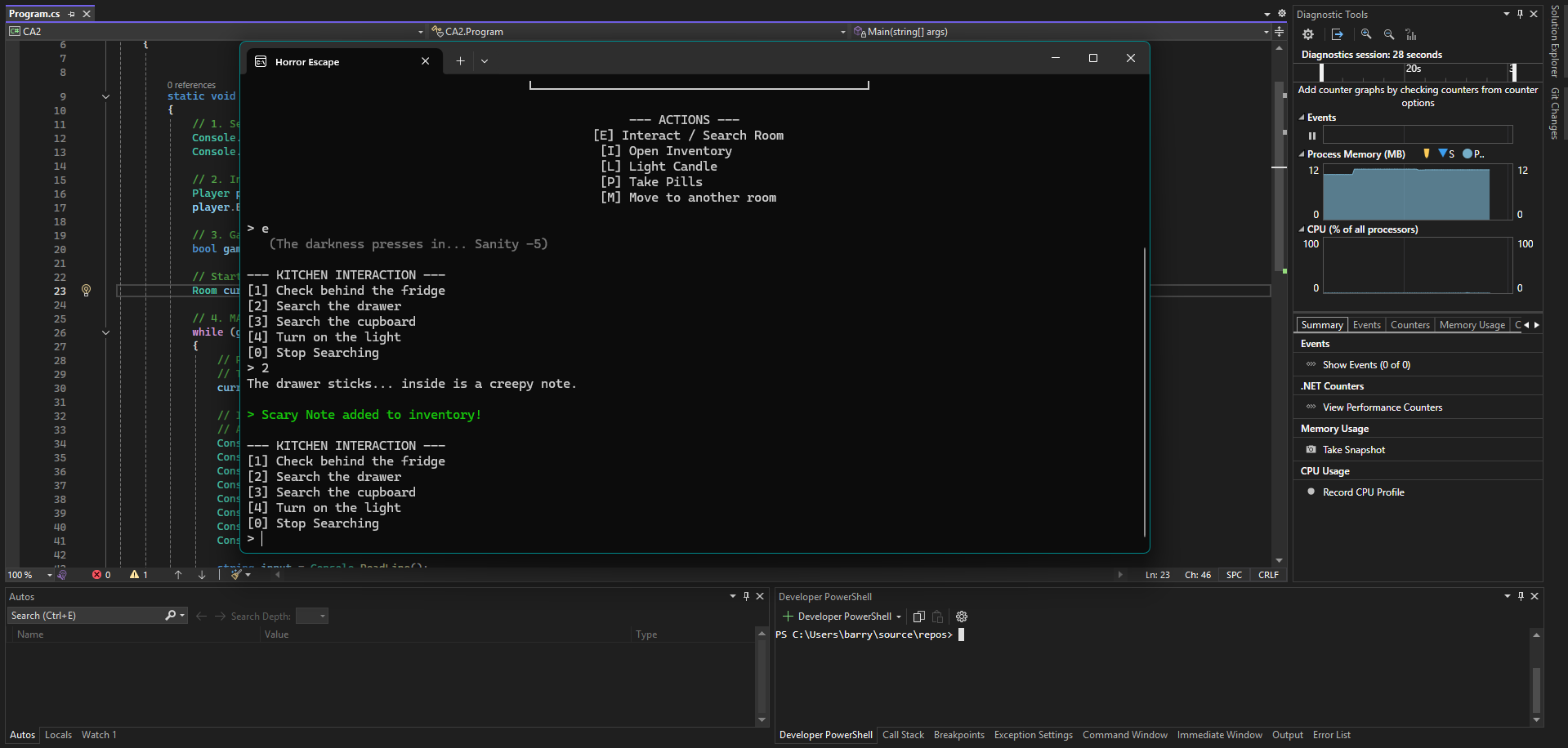Click the copy icon in Developer PowerShell toolbar
The width and height of the screenshot is (1568, 748).
pyautogui.click(x=918, y=617)
